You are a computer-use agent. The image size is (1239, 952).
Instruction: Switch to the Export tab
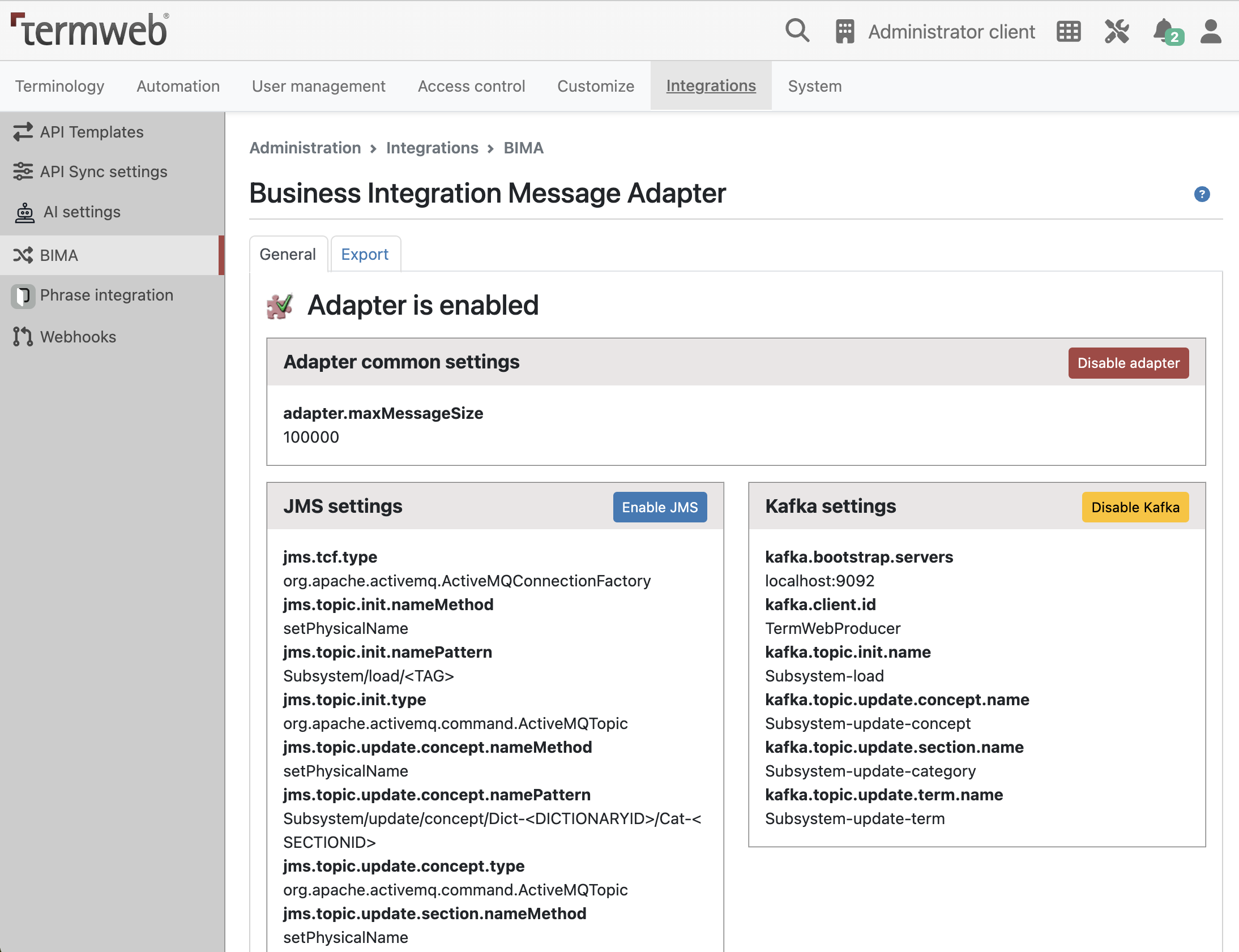[x=365, y=255]
